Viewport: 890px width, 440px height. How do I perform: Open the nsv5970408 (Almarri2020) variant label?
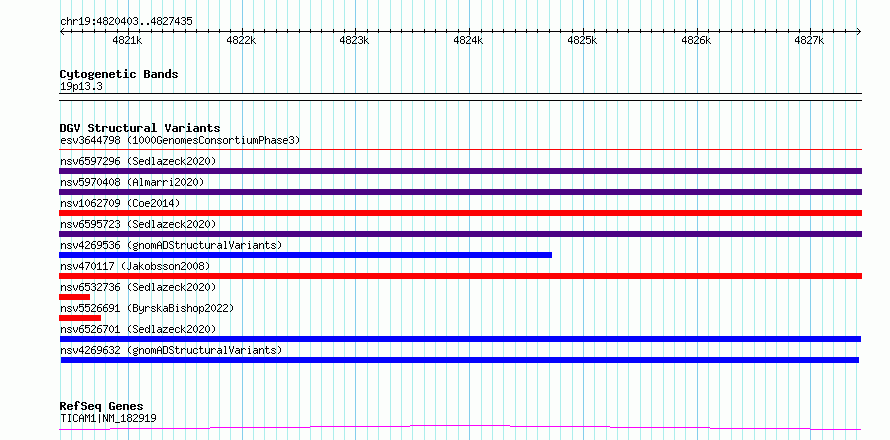point(132,182)
